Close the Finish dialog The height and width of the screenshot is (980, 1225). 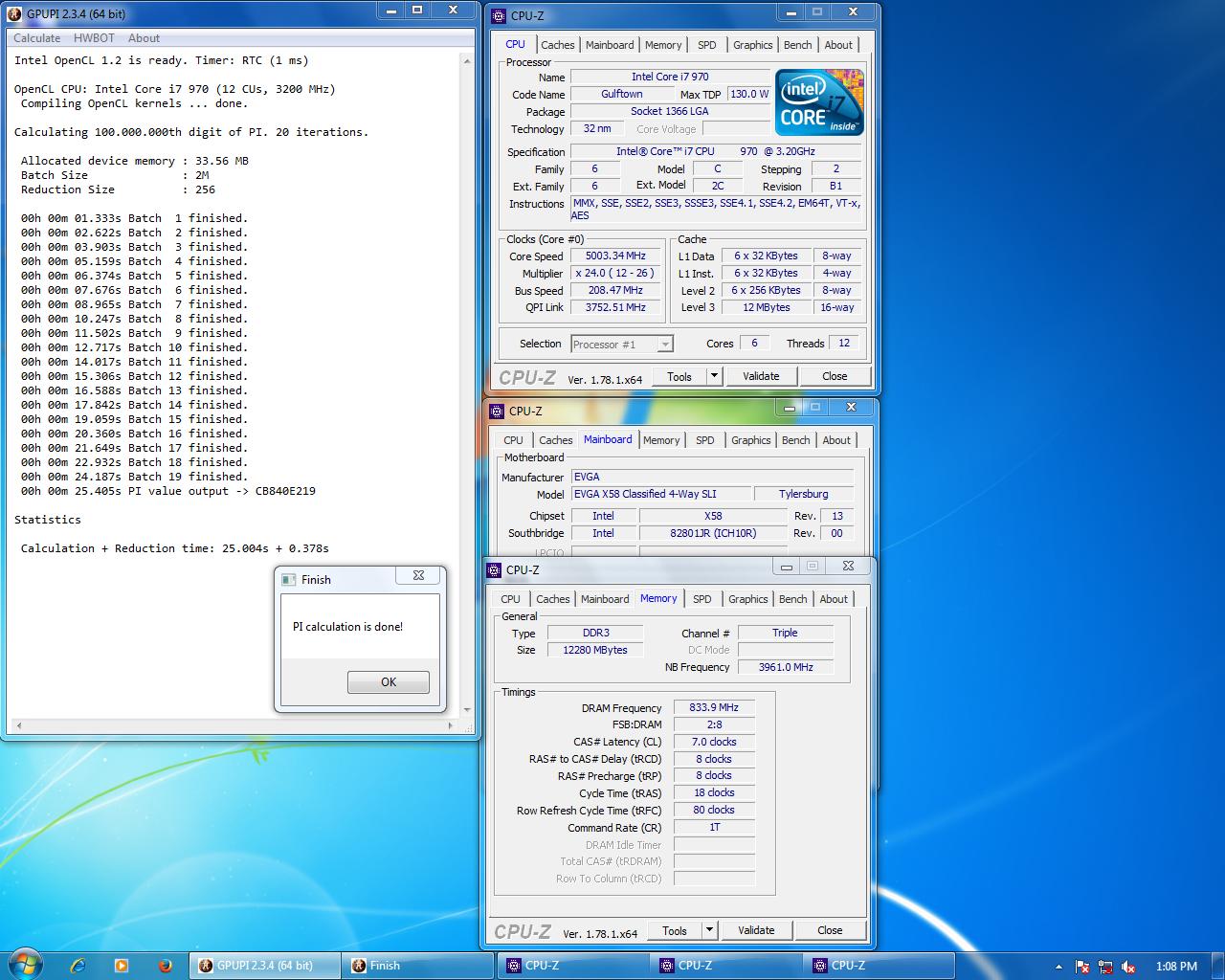point(418,575)
